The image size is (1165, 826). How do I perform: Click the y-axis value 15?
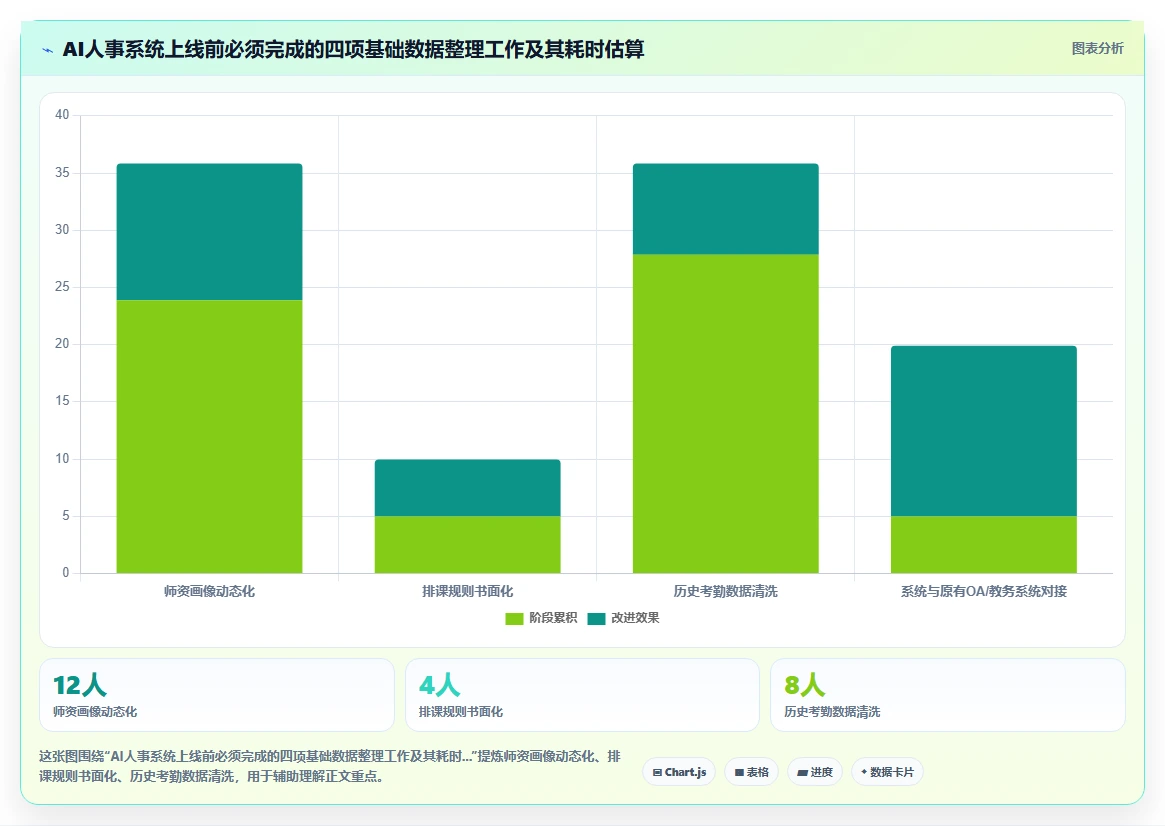[62, 401]
